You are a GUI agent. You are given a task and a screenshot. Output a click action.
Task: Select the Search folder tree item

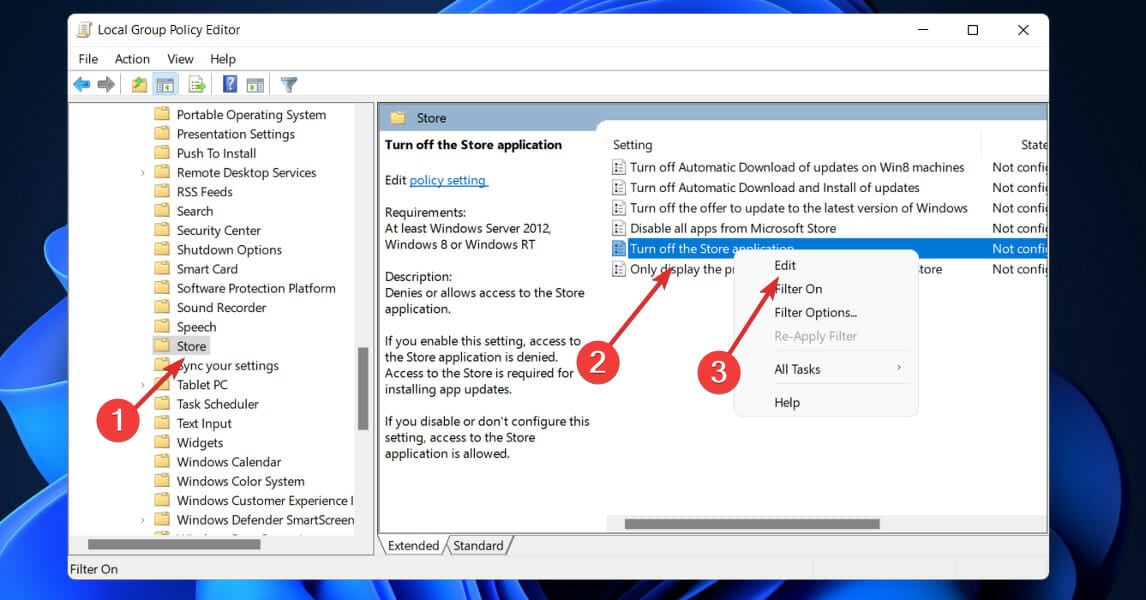coord(194,211)
